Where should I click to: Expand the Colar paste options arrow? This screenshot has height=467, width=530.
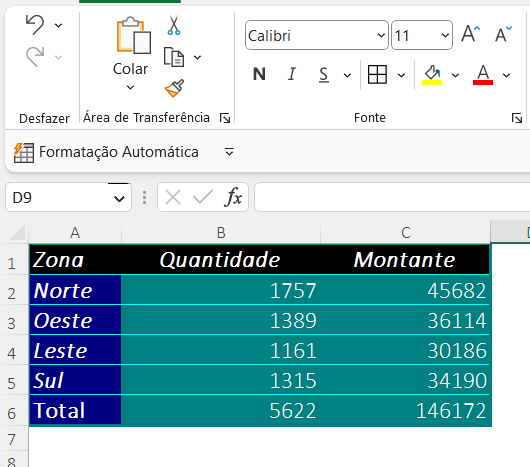click(130, 88)
